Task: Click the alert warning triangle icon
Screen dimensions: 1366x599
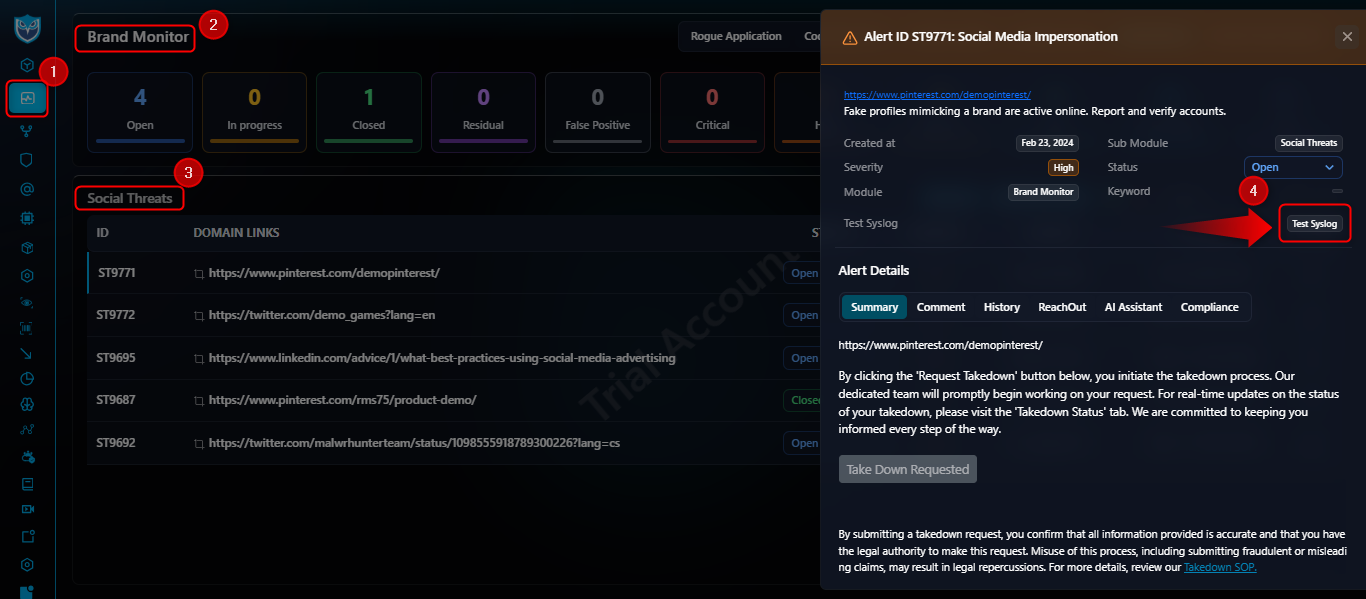Action: 850,37
